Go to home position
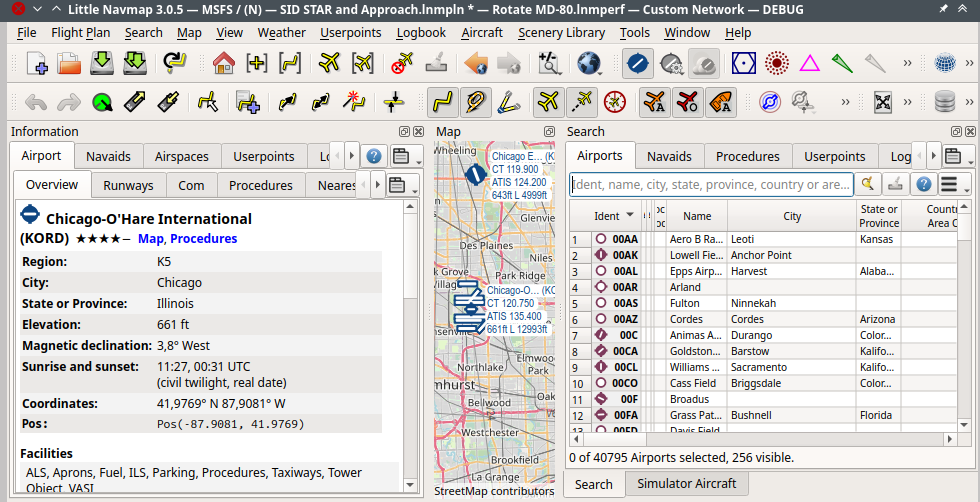The height and width of the screenshot is (502, 980). click(x=223, y=63)
